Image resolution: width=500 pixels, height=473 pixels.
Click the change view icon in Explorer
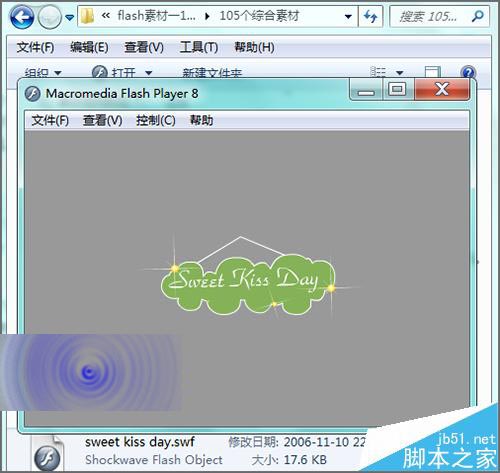pyautogui.click(x=379, y=72)
